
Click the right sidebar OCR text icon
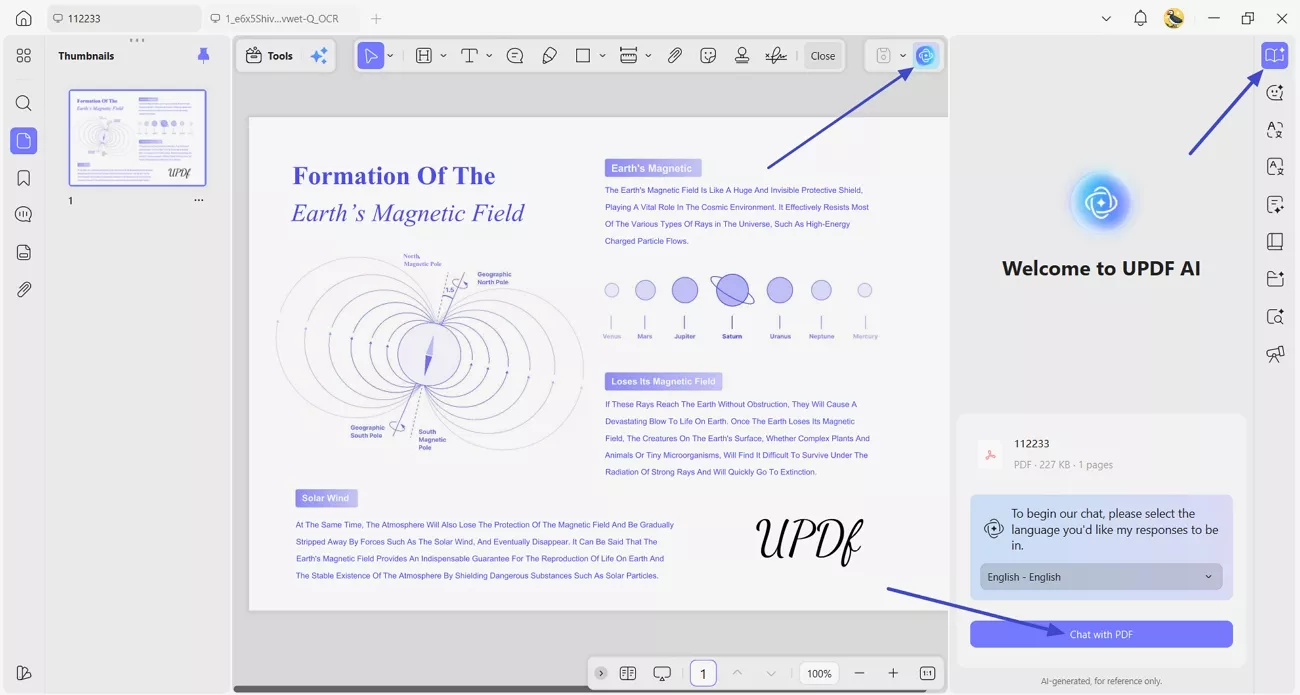click(x=1274, y=167)
